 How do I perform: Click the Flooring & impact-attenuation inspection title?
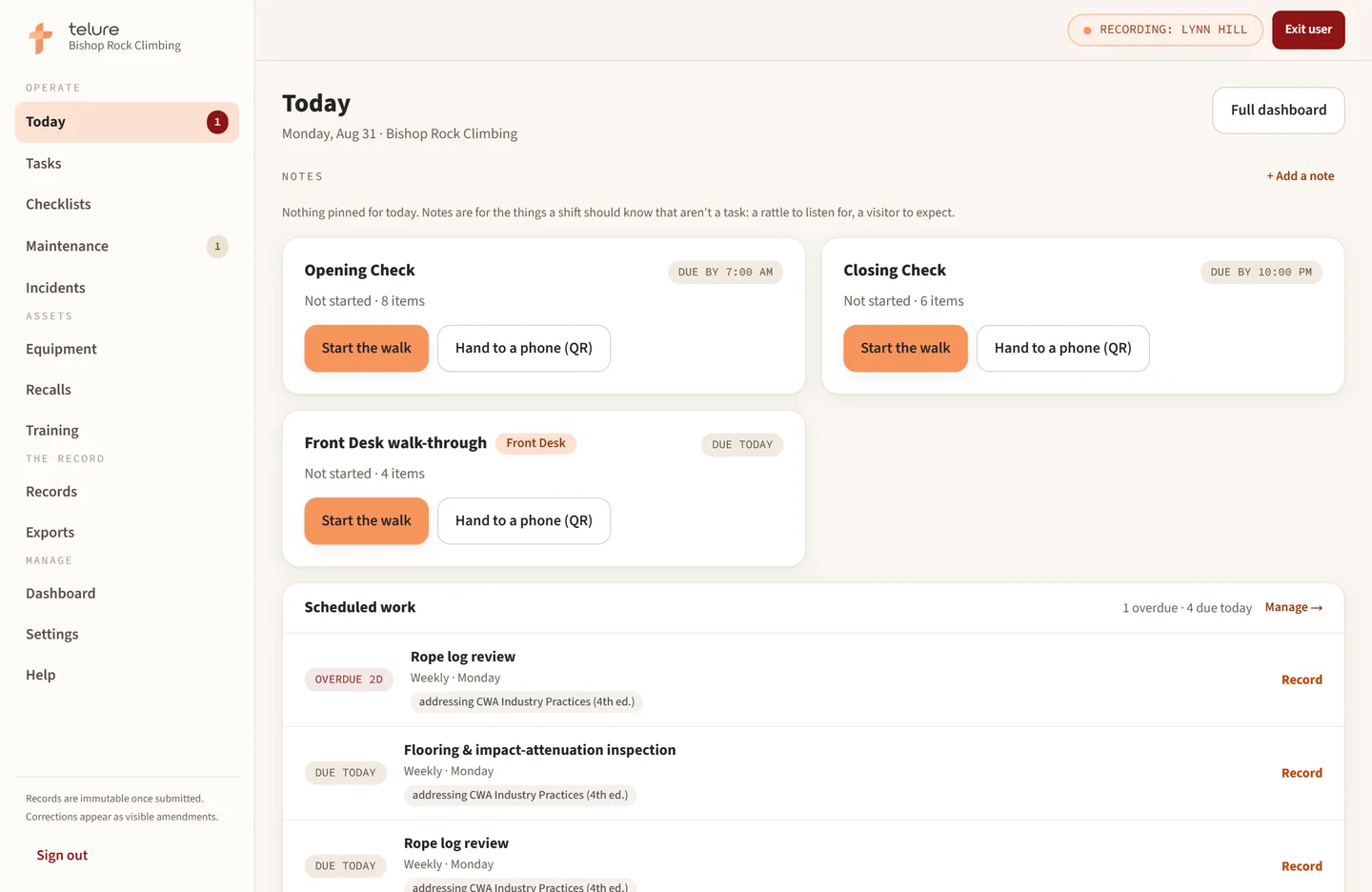tap(539, 750)
